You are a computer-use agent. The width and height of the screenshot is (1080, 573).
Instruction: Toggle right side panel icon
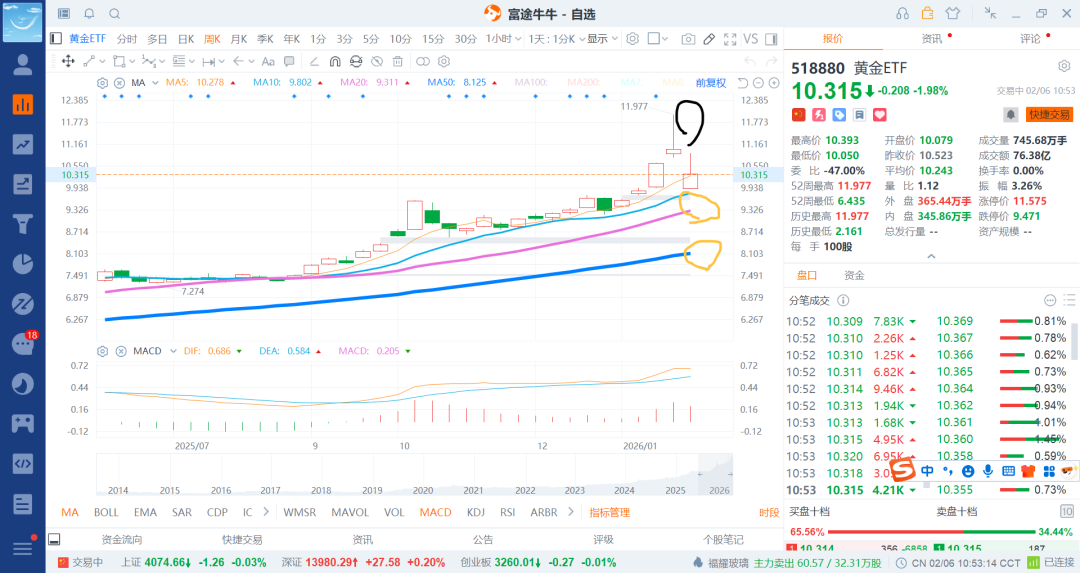tap(771, 39)
